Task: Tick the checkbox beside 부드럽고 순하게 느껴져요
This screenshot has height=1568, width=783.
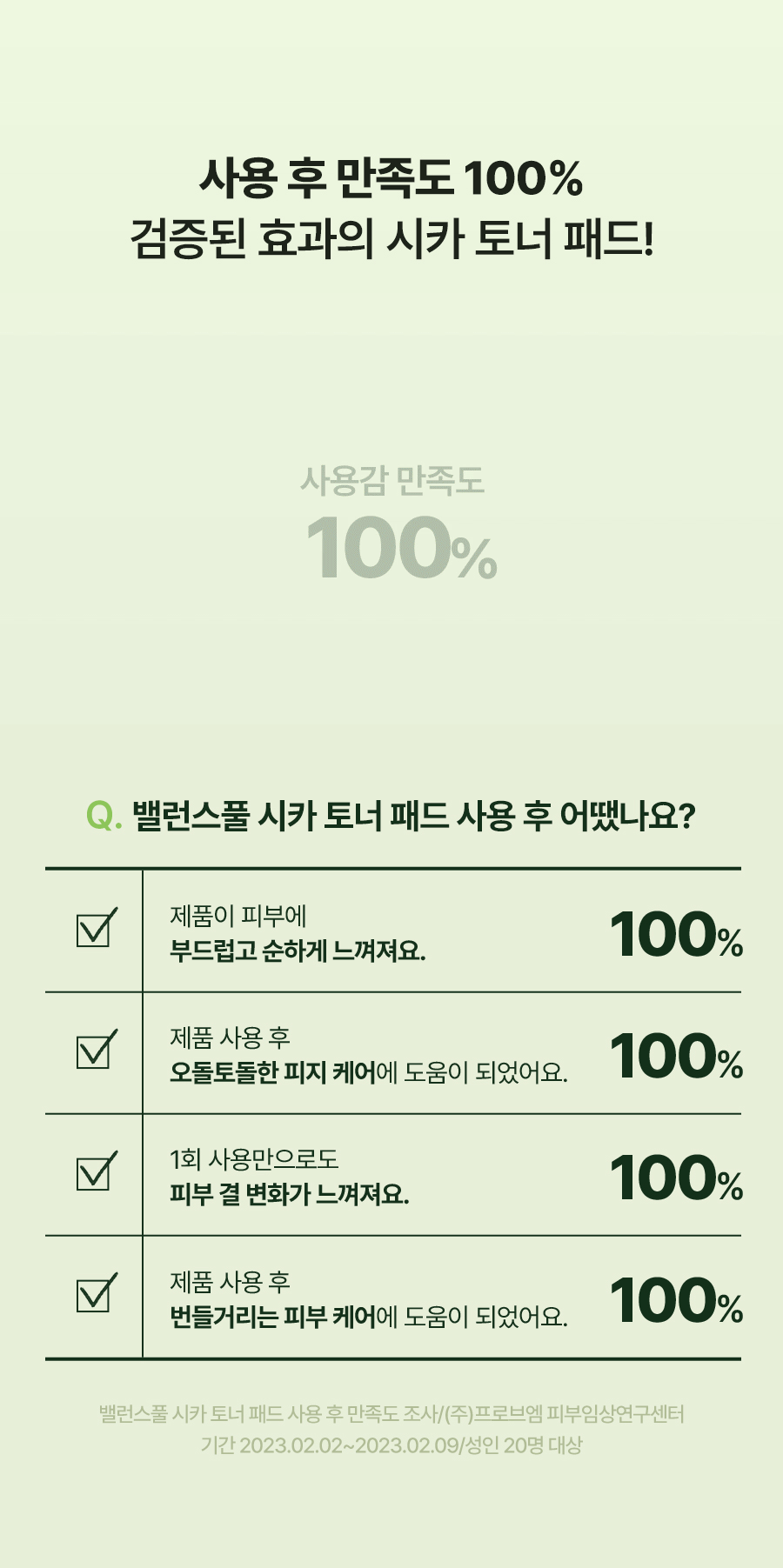Action: point(95,930)
